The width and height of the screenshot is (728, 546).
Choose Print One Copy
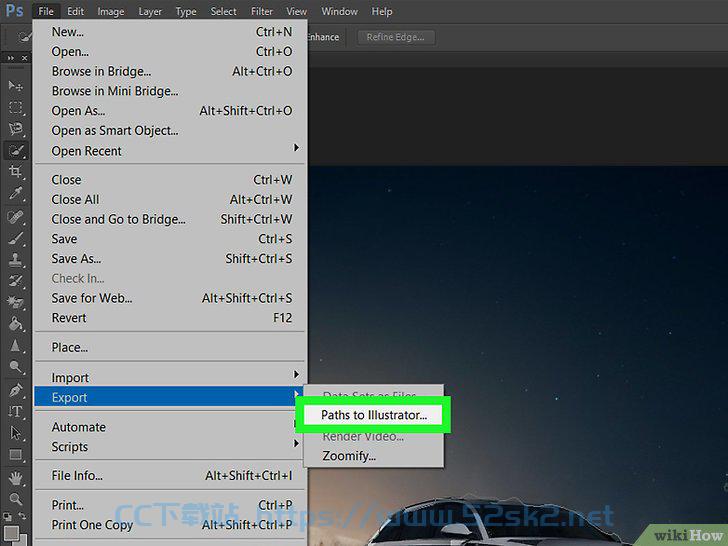(x=170, y=525)
